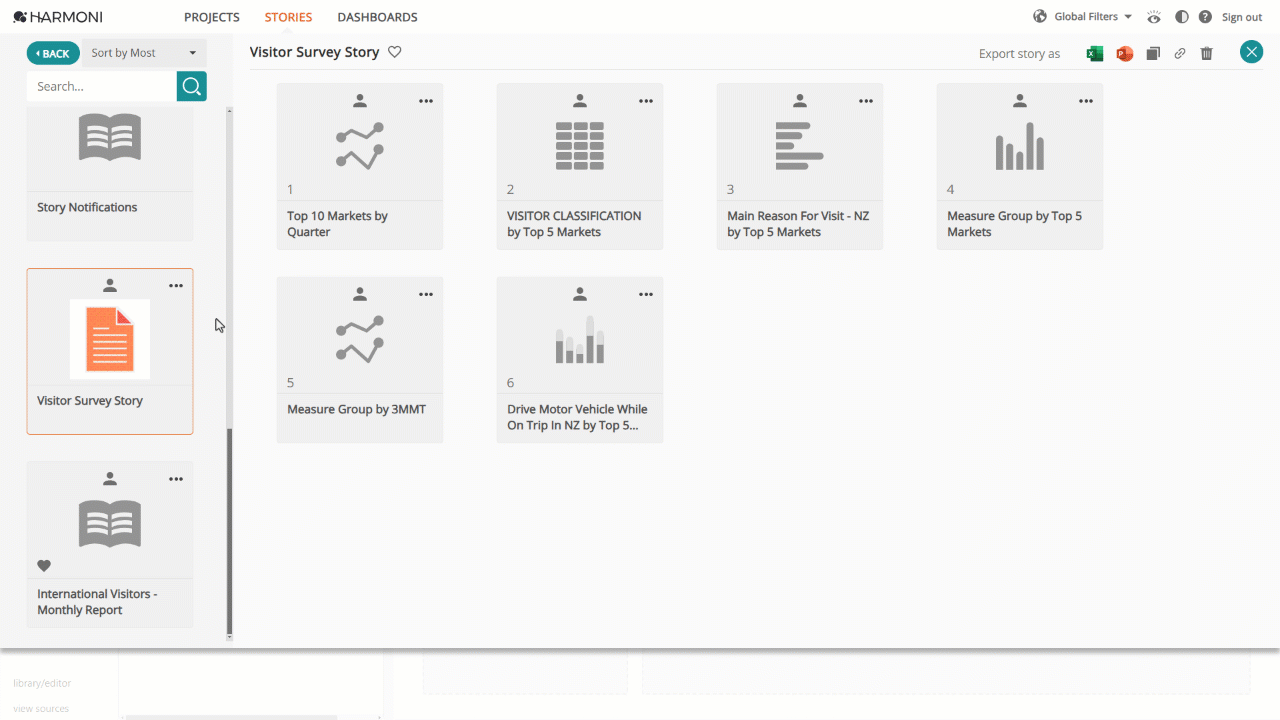The height and width of the screenshot is (720, 1280).
Task: Delete story using trash icon
Action: 1207,54
